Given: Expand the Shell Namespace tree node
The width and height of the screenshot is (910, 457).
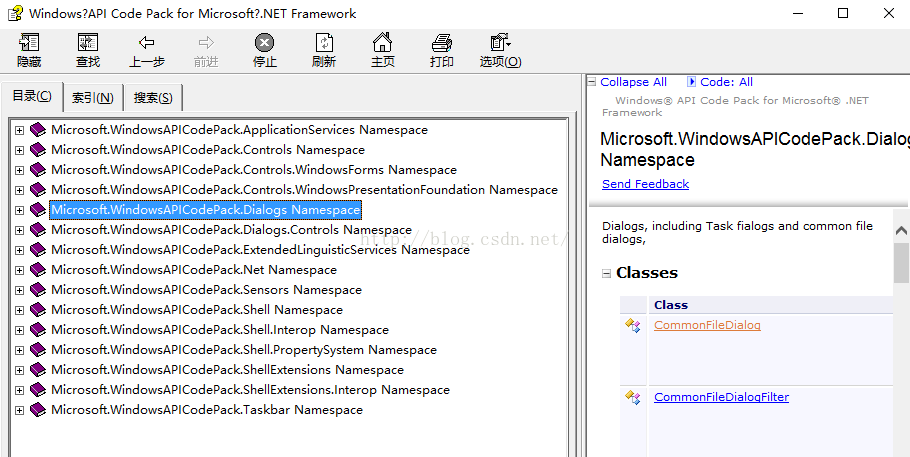Looking at the screenshot, I should click(x=19, y=310).
